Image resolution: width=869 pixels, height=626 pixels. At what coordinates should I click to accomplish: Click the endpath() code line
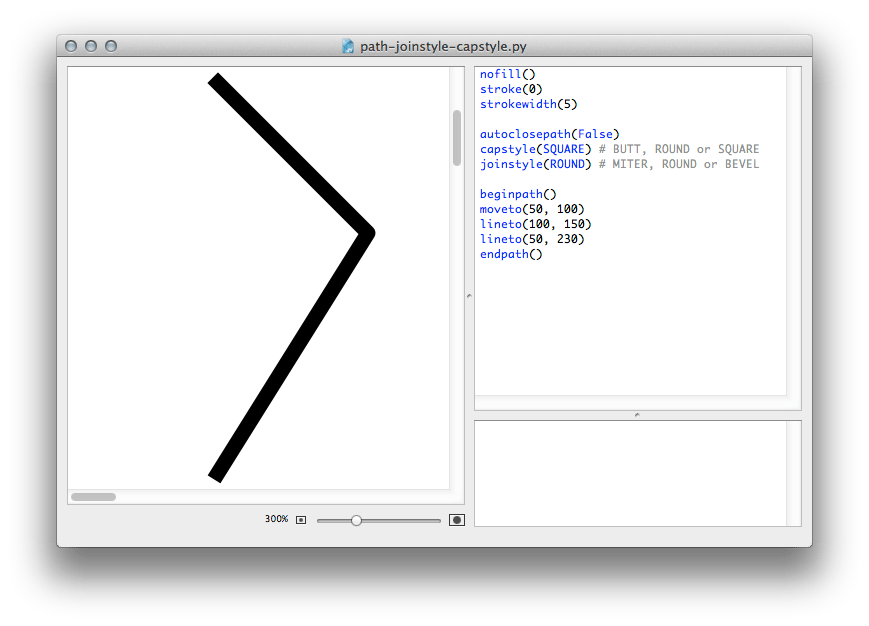(x=510, y=254)
